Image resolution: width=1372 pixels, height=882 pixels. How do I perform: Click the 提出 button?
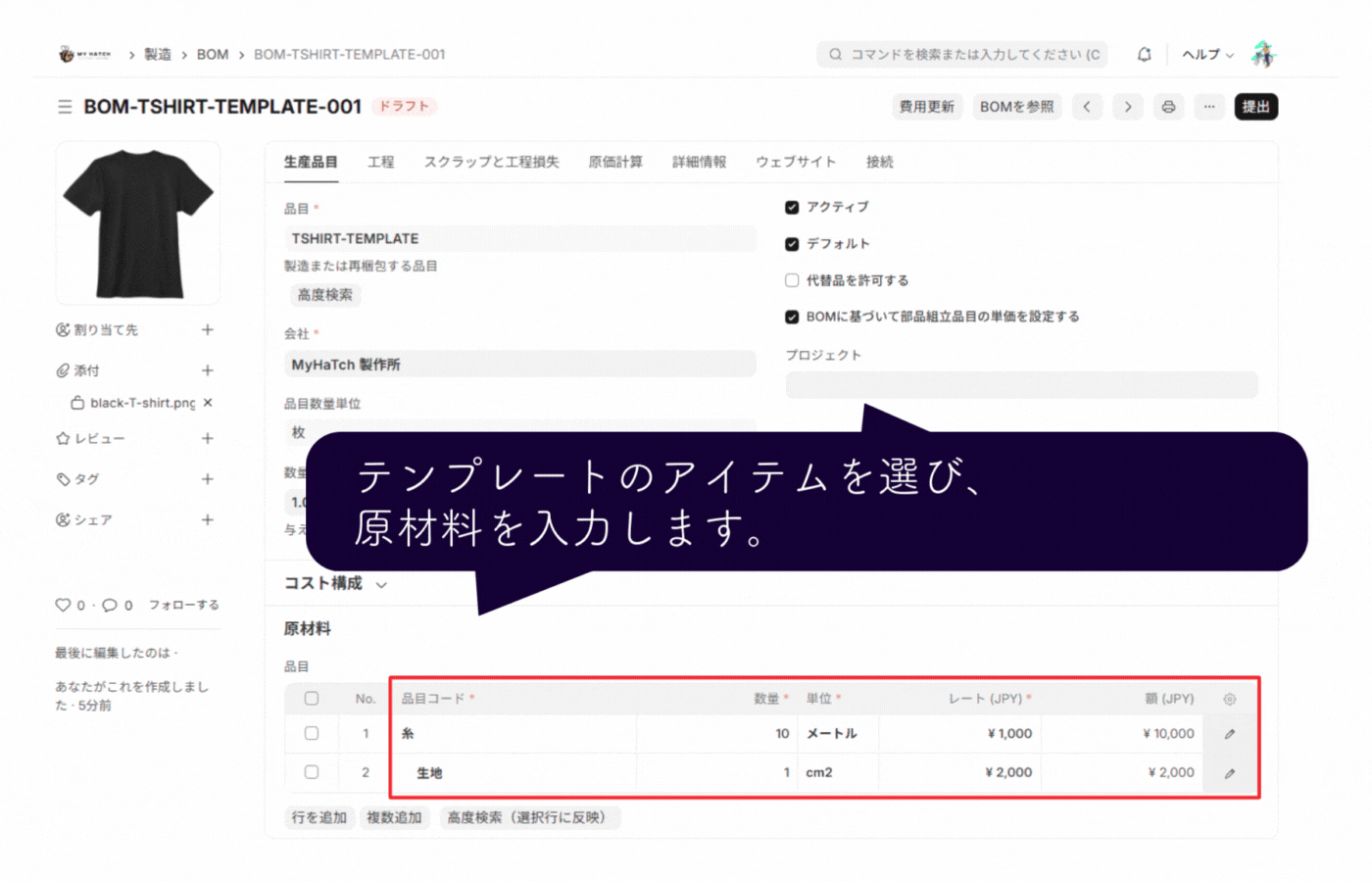(x=1256, y=106)
